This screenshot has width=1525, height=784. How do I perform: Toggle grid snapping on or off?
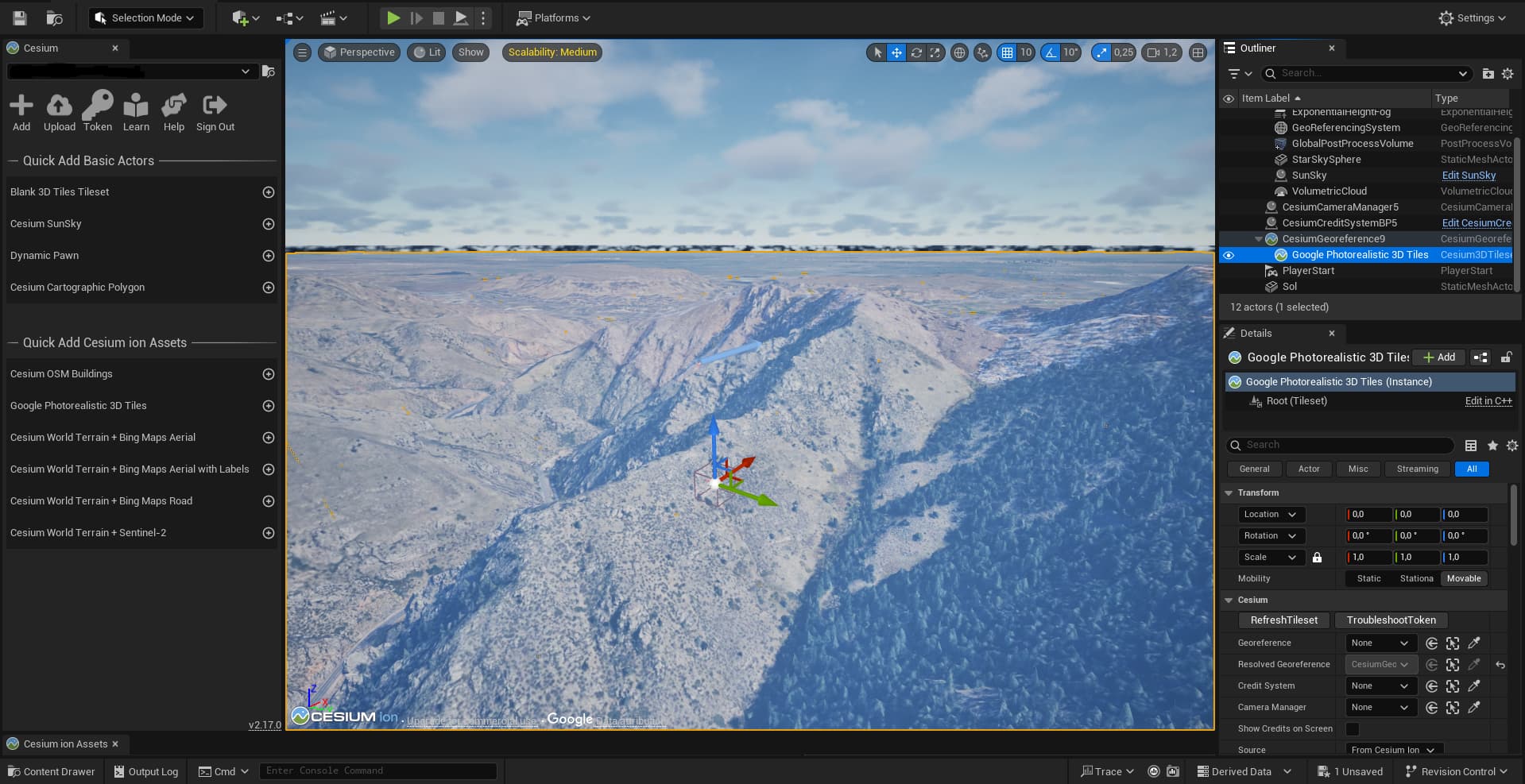[x=1007, y=52]
